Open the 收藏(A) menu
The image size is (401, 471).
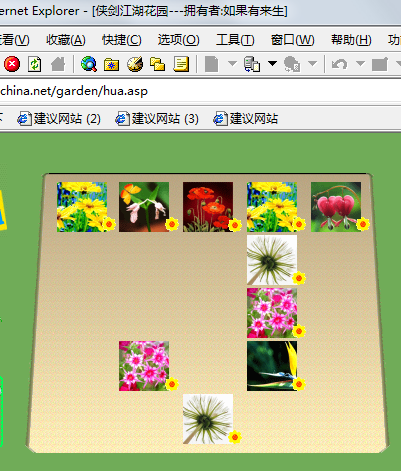pyautogui.click(x=66, y=40)
